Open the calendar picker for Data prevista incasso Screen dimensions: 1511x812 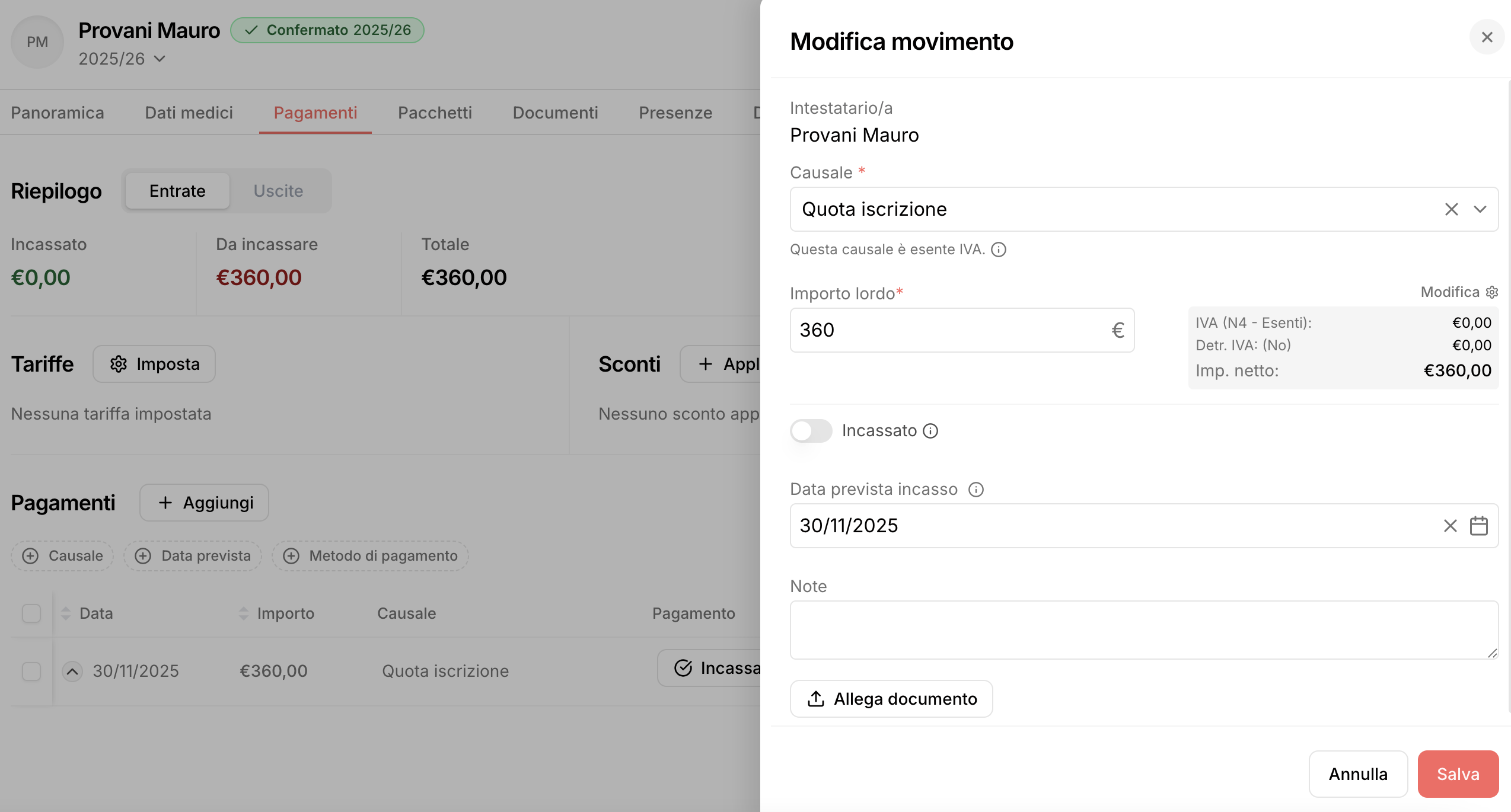pyautogui.click(x=1478, y=526)
